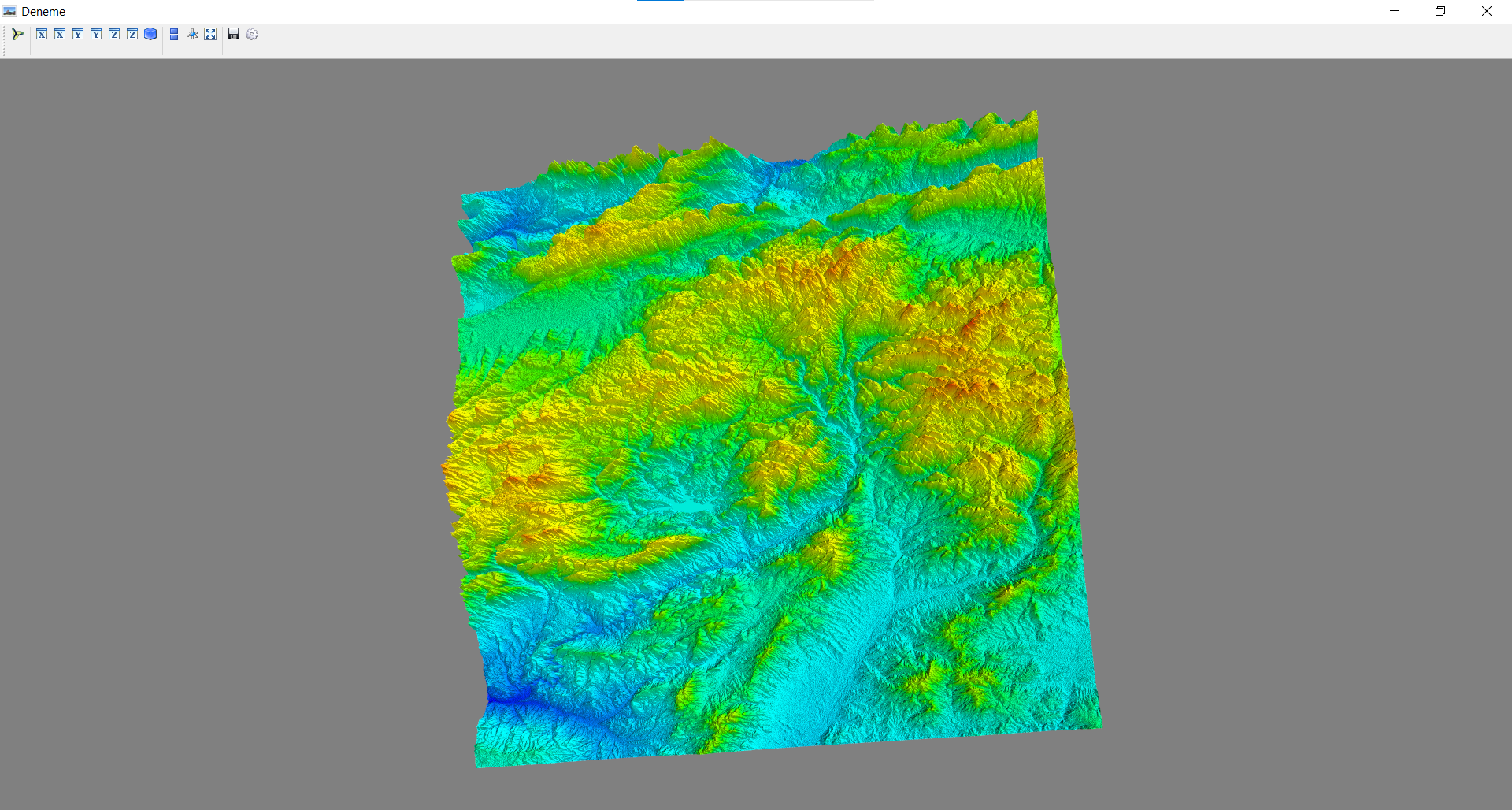Click the three-pointed axis orientation icon
The height and width of the screenshot is (810, 1512).
[17, 34]
